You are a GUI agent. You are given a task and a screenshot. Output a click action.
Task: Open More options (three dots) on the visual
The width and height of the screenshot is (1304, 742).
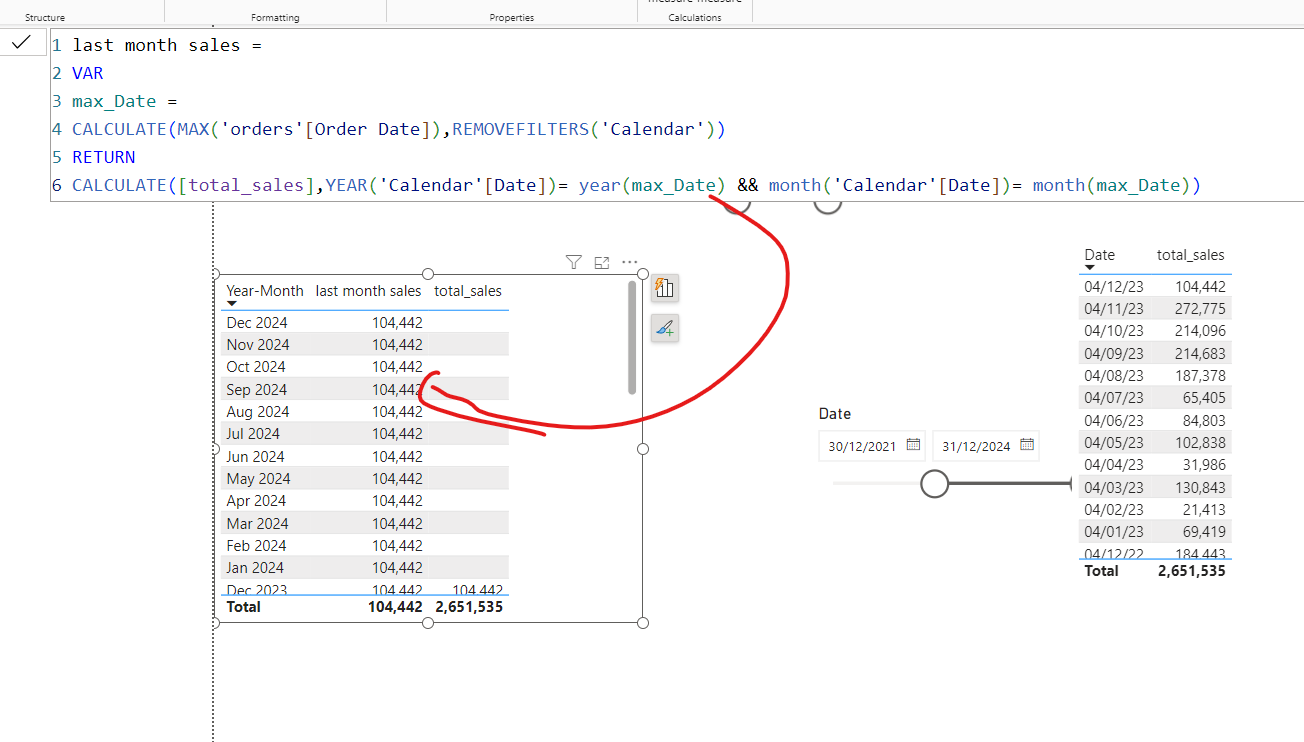point(629,262)
